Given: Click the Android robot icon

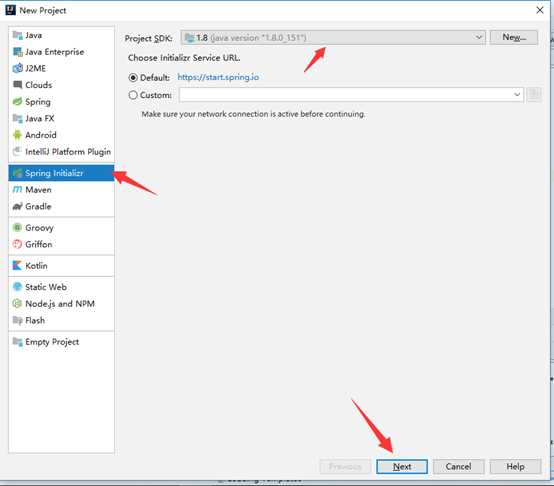Looking at the screenshot, I should click(x=17, y=135).
